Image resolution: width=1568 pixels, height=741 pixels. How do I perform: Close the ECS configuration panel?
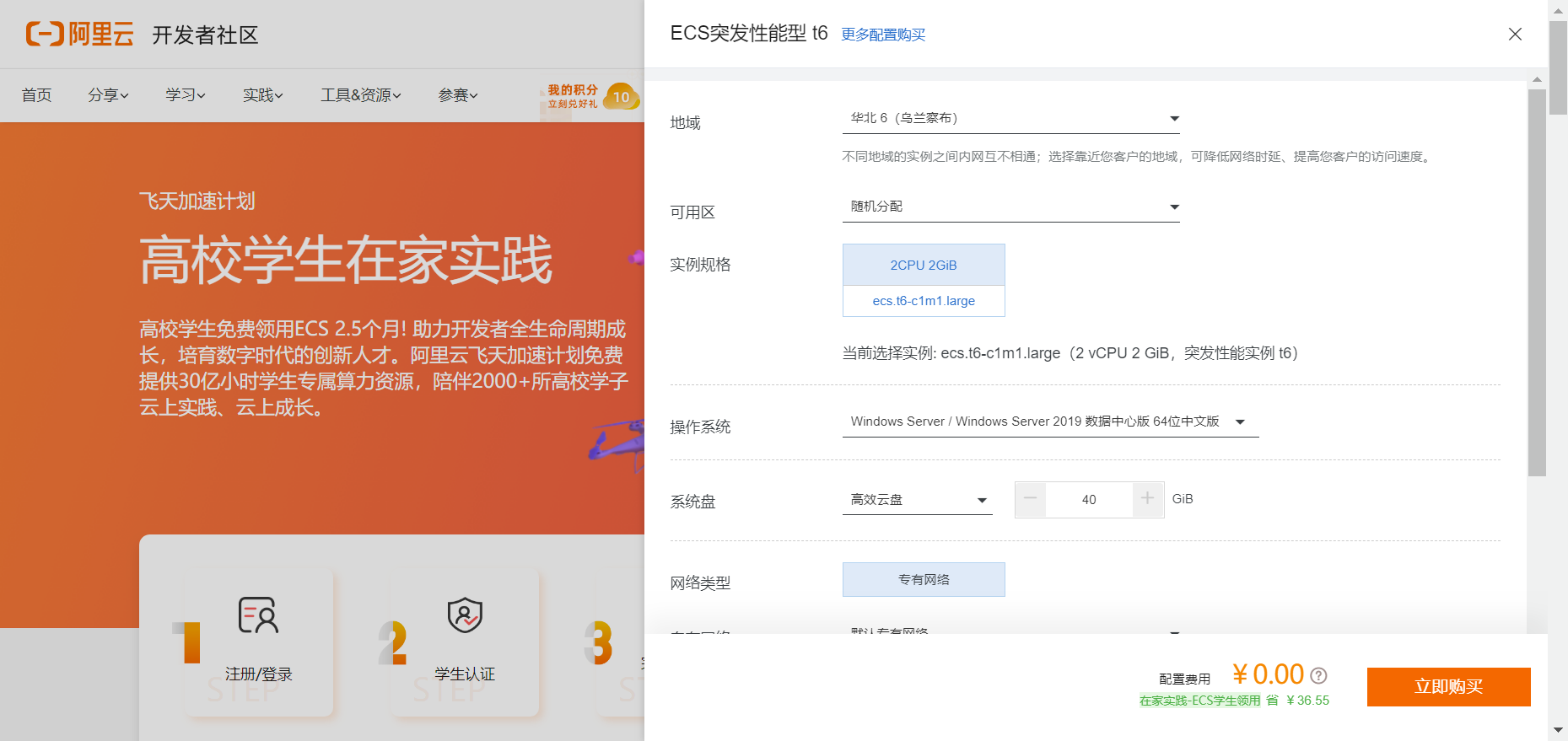(x=1515, y=34)
